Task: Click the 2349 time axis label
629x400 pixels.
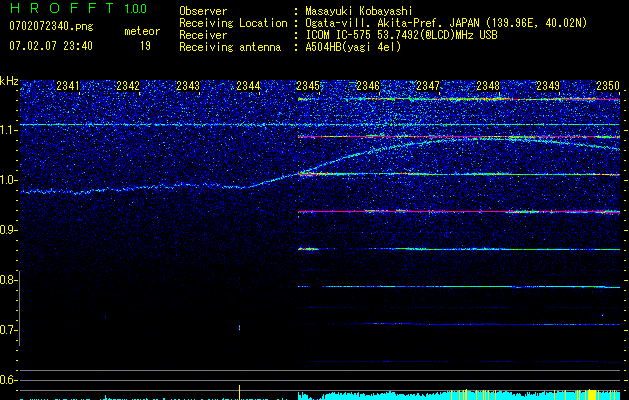Action: coord(548,85)
